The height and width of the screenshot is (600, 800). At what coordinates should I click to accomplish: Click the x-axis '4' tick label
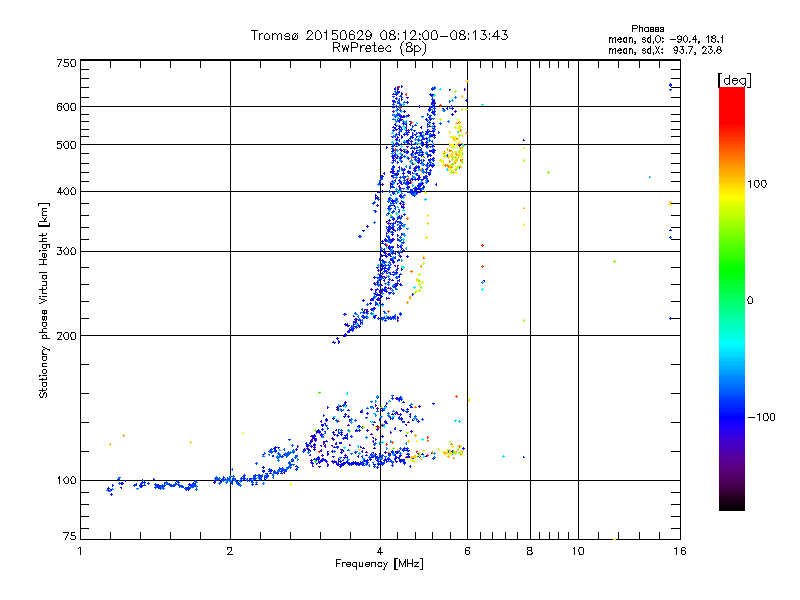380,551
